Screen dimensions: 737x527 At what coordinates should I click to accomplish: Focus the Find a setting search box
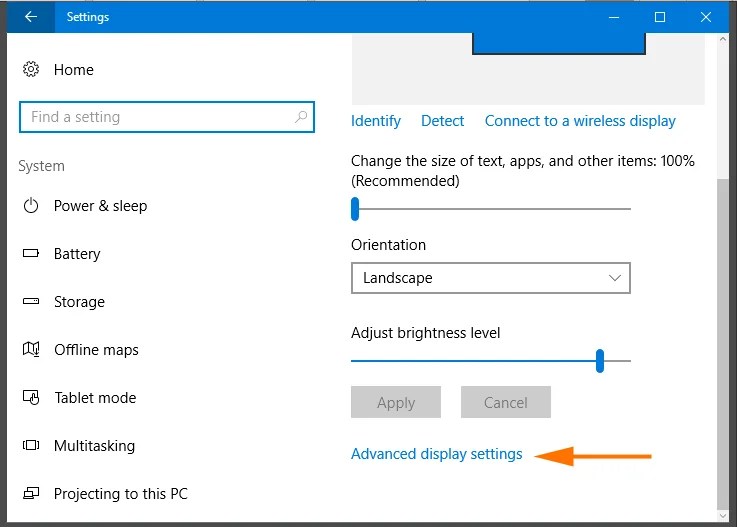167,117
